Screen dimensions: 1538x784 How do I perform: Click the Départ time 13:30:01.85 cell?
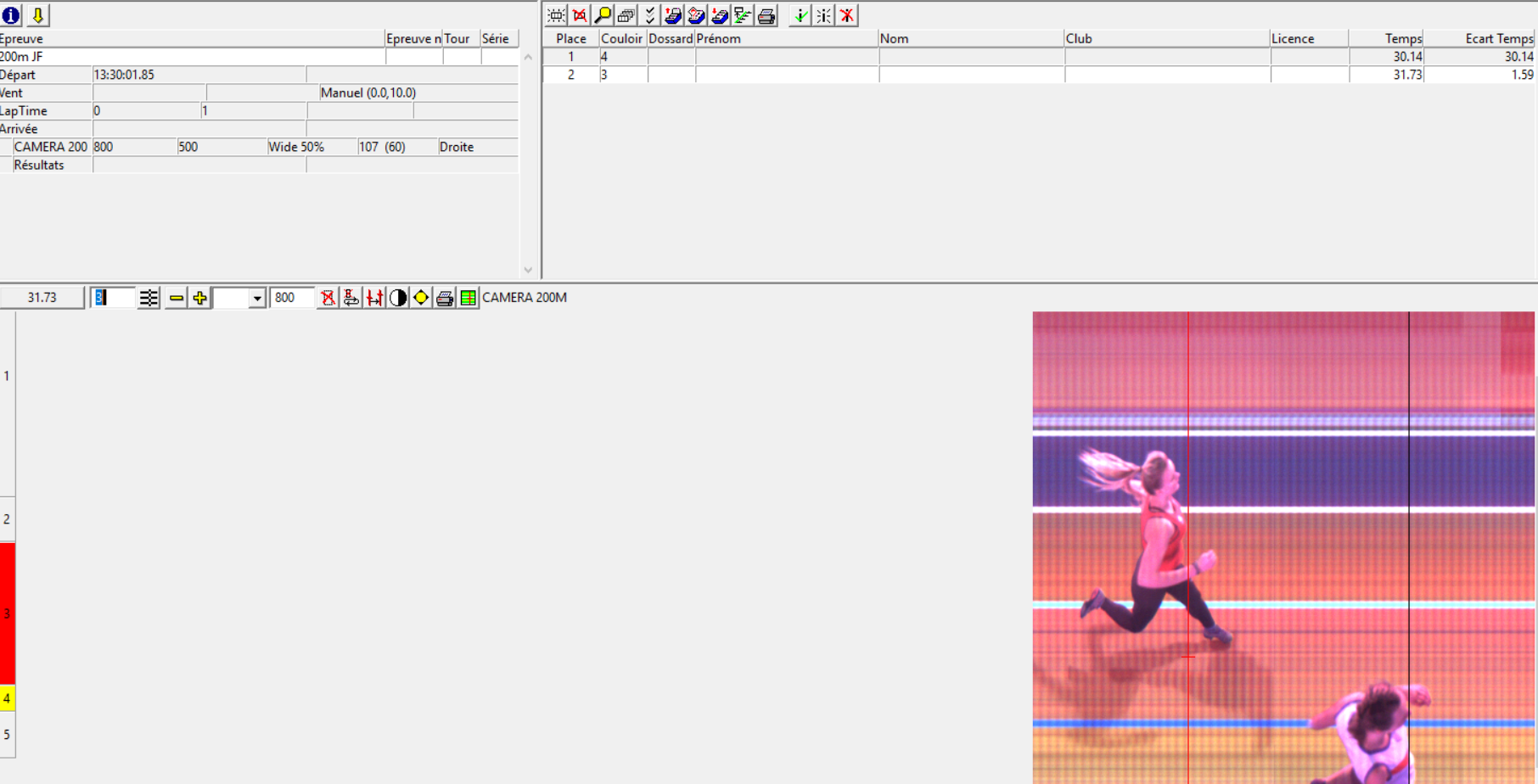199,75
